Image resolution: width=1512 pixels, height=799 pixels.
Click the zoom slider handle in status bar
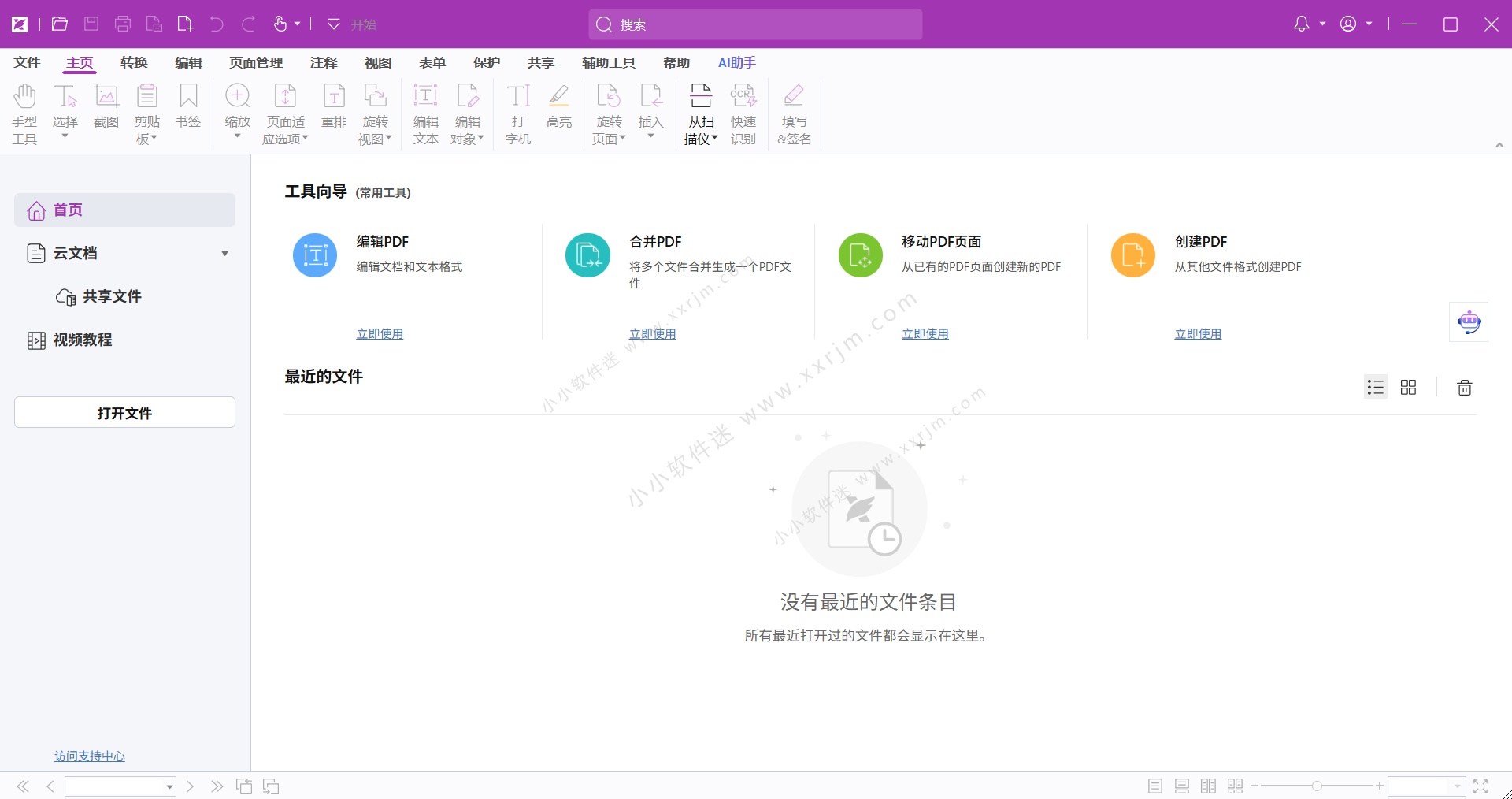(x=1317, y=786)
